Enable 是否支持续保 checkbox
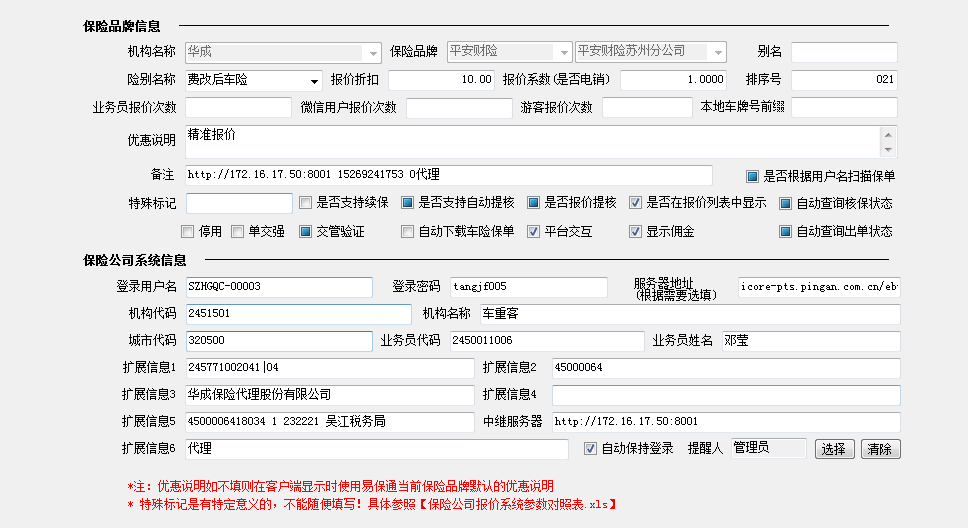This screenshot has height=528, width=968. [x=305, y=203]
